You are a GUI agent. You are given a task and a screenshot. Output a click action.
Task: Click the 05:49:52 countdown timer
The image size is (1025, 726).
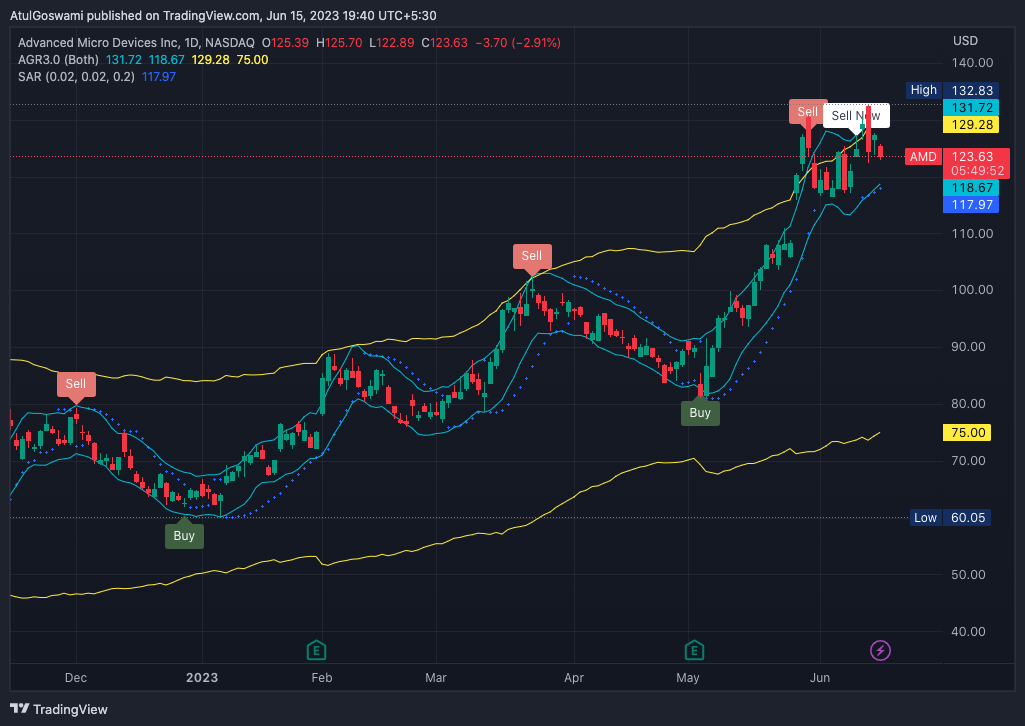(x=977, y=171)
